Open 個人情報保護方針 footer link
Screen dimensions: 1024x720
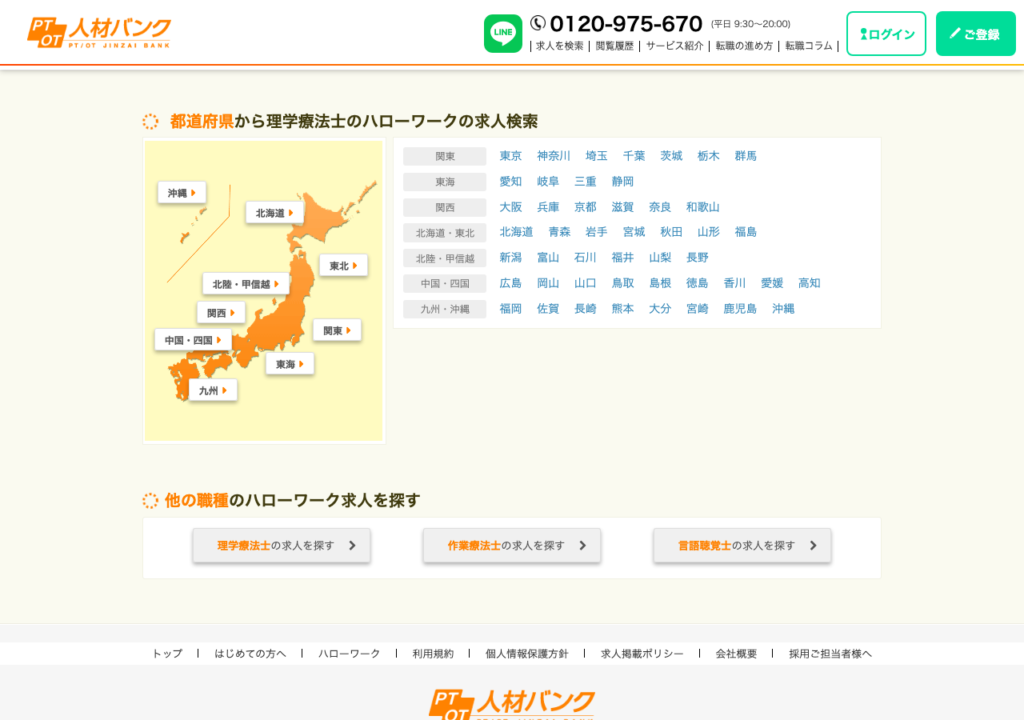(x=526, y=653)
